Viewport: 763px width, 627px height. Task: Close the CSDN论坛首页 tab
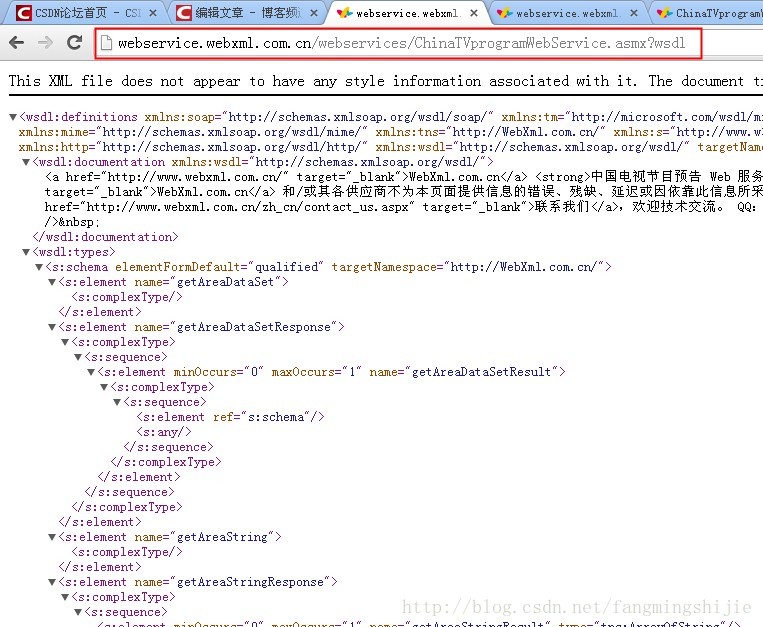point(153,13)
